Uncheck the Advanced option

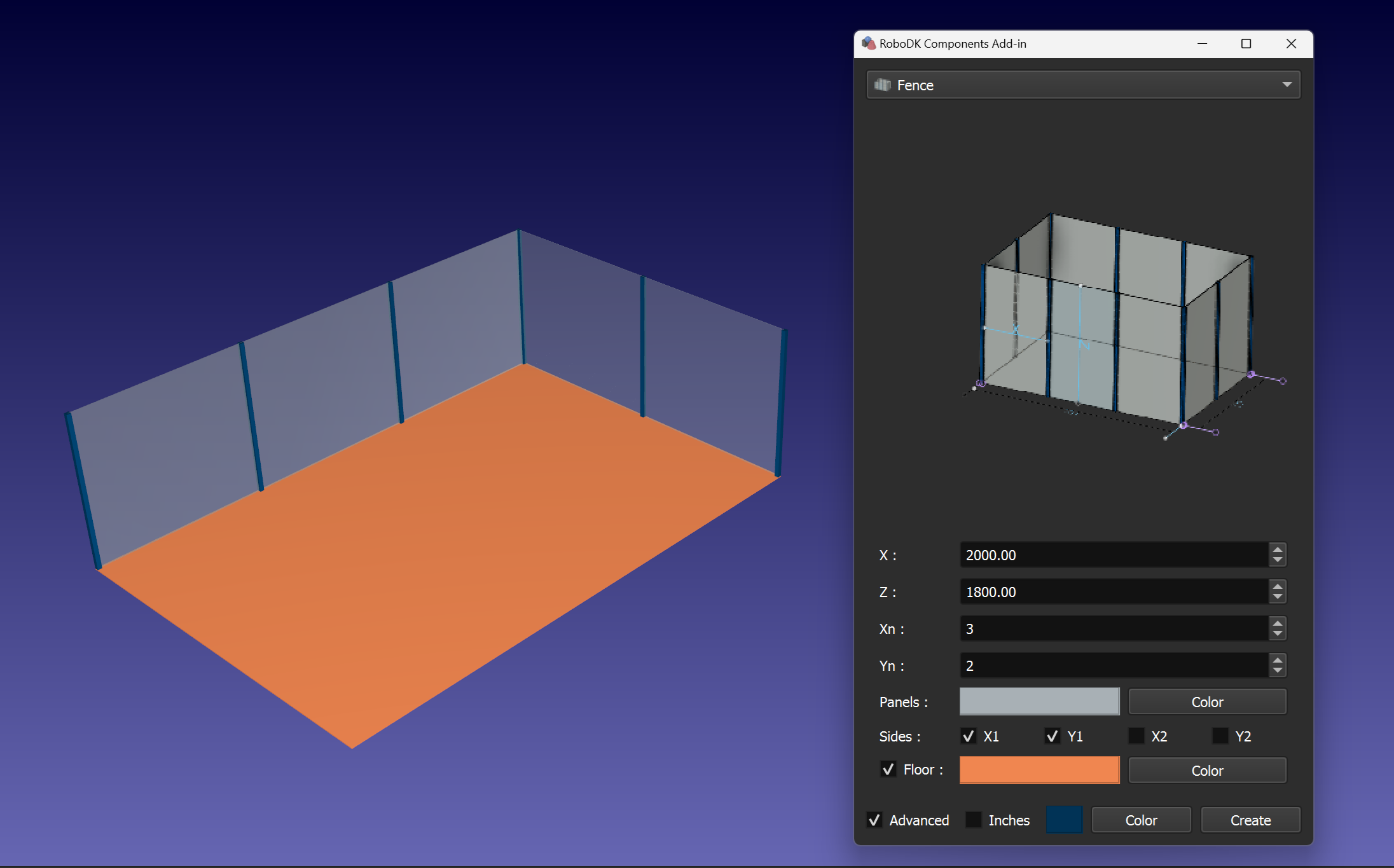875,820
